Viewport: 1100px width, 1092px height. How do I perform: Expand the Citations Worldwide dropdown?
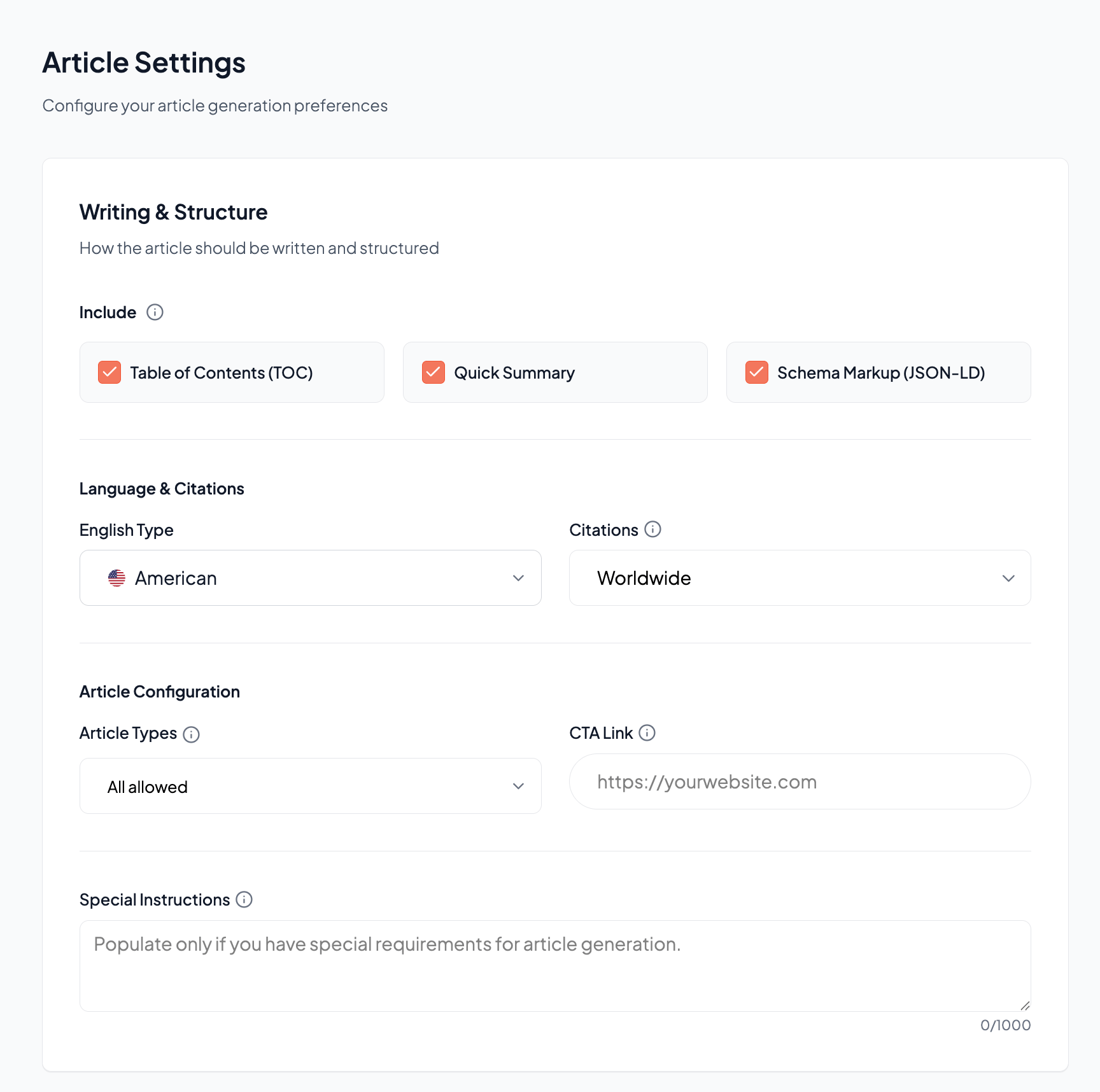(x=799, y=578)
